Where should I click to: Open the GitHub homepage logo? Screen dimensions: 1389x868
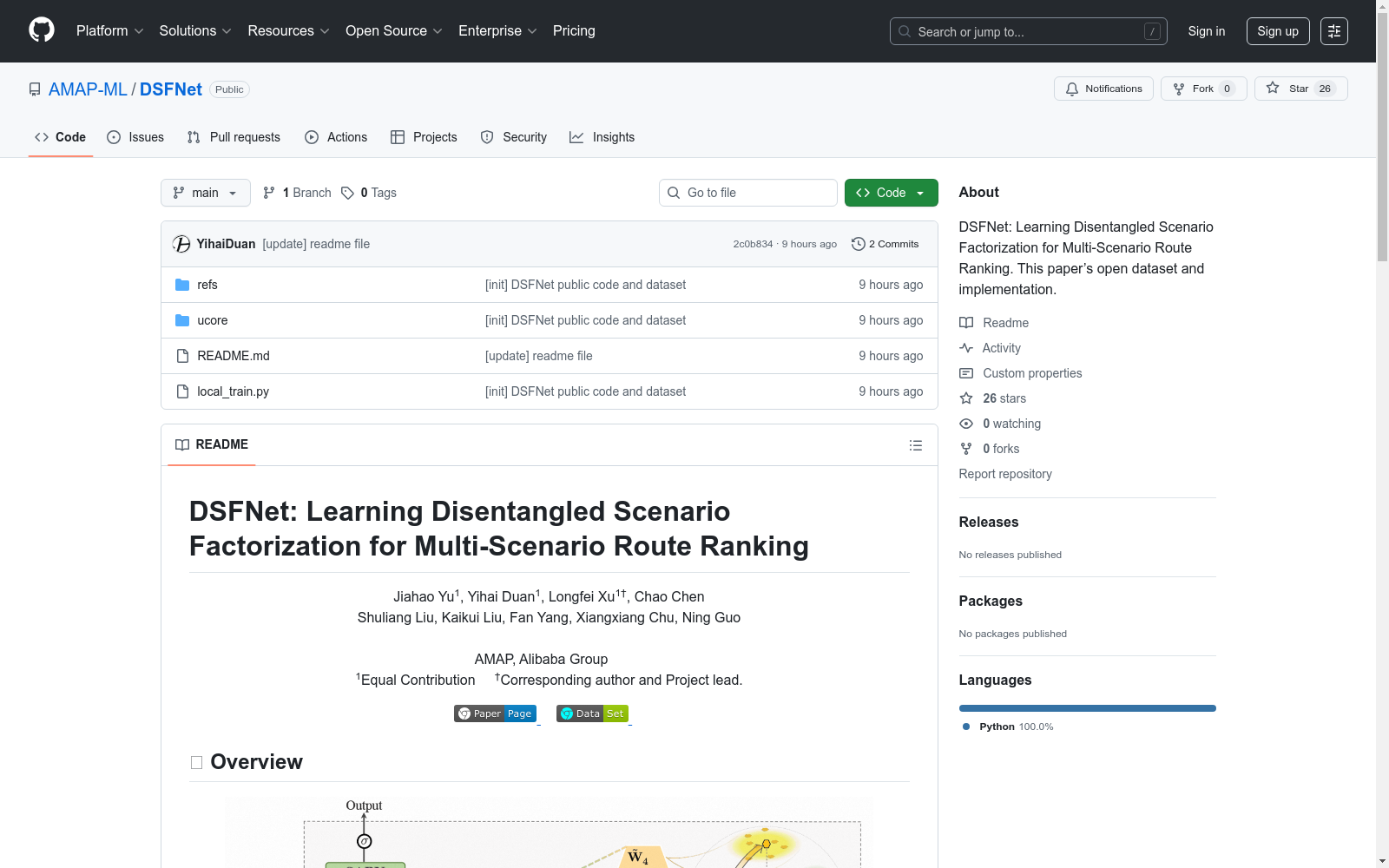[x=42, y=30]
